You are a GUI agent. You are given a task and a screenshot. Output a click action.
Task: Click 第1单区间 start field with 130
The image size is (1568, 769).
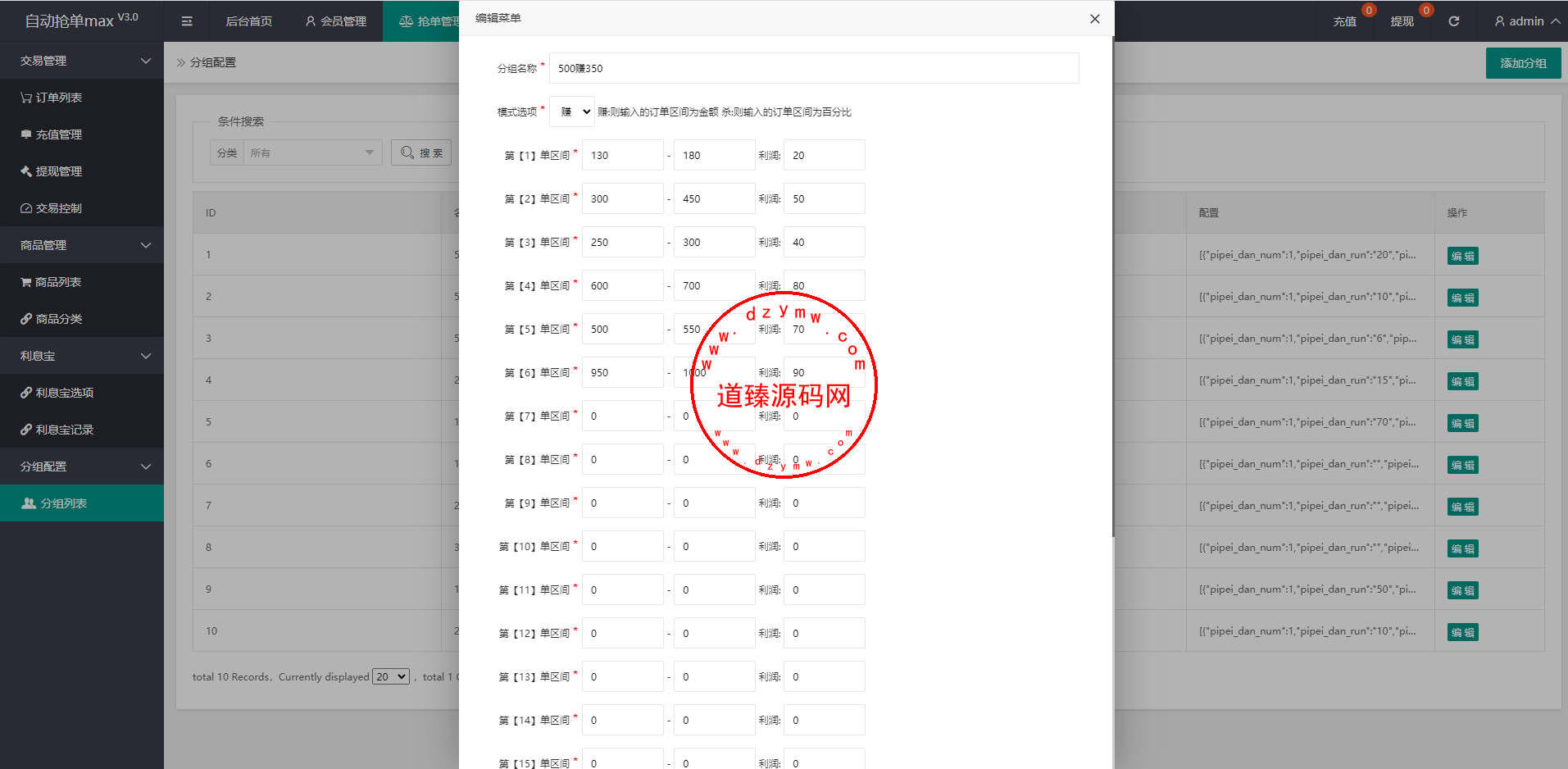(622, 155)
